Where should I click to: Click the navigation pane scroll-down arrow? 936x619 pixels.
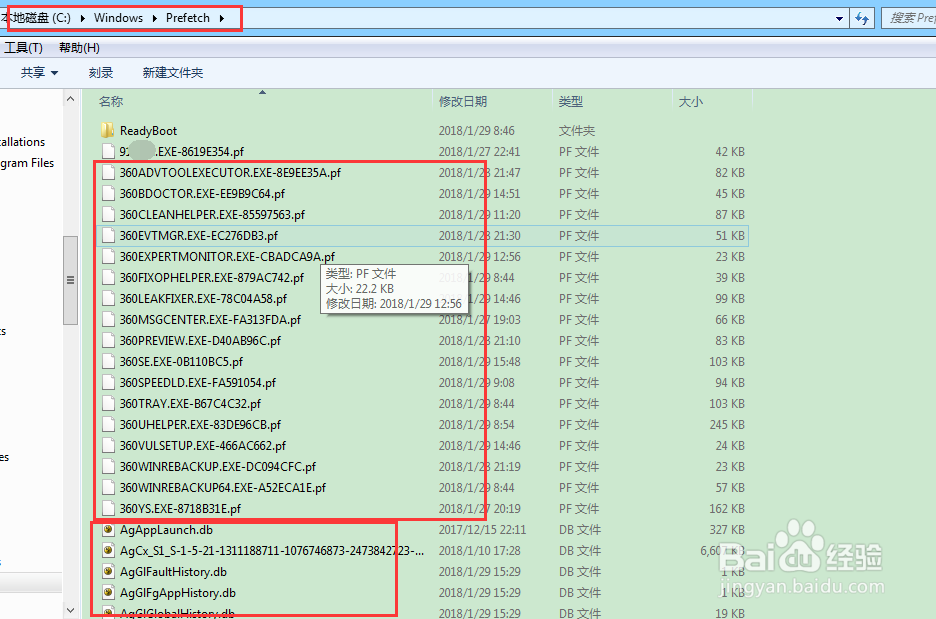70,611
